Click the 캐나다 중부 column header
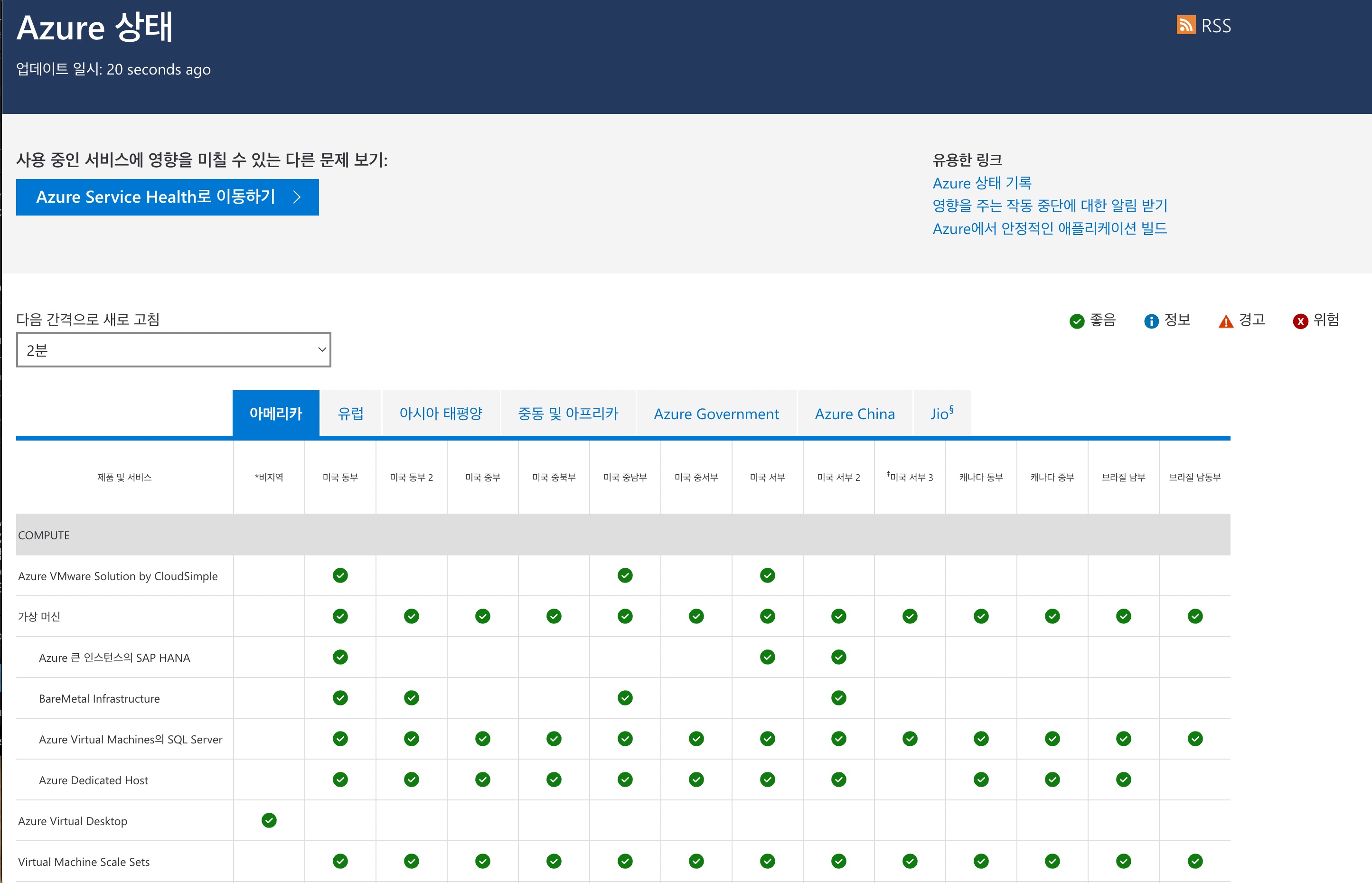 pos(1052,477)
